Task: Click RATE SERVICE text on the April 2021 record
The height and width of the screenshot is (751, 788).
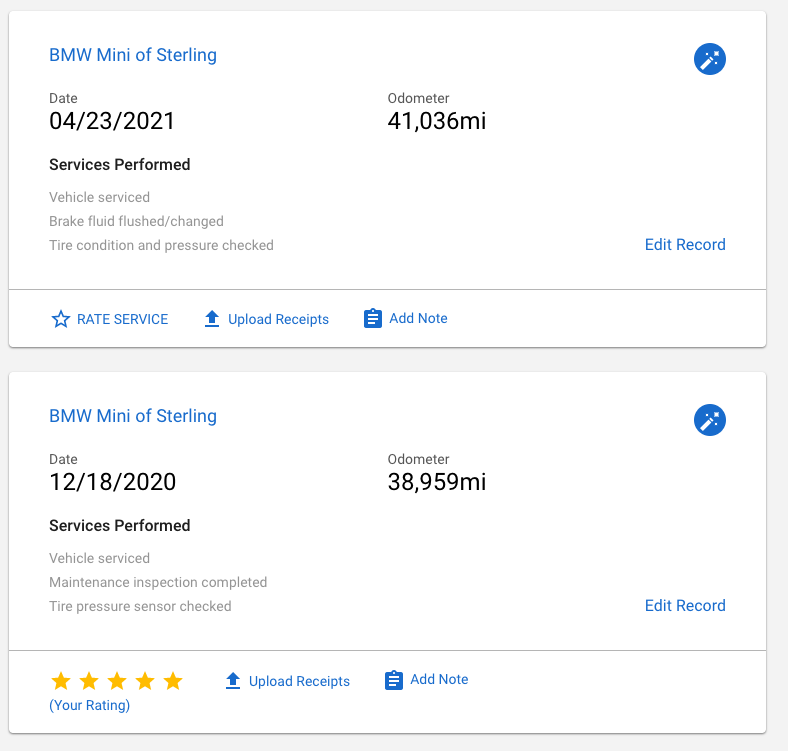Action: click(x=122, y=319)
